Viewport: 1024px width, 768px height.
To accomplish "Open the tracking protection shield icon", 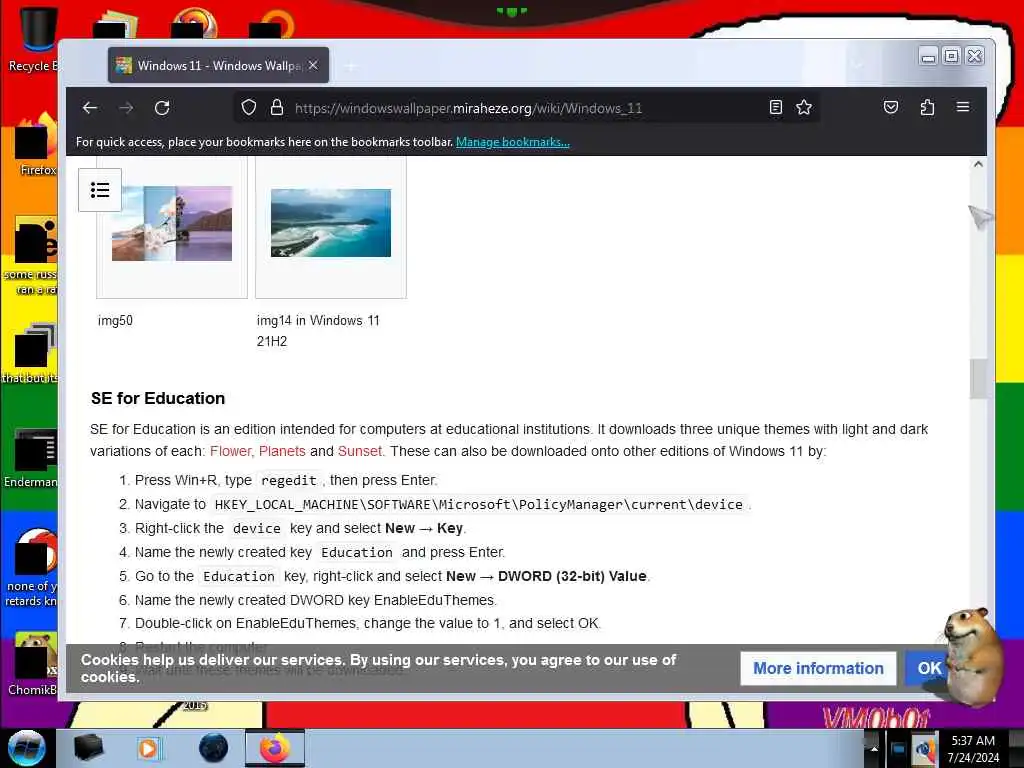I will pyautogui.click(x=249, y=108).
